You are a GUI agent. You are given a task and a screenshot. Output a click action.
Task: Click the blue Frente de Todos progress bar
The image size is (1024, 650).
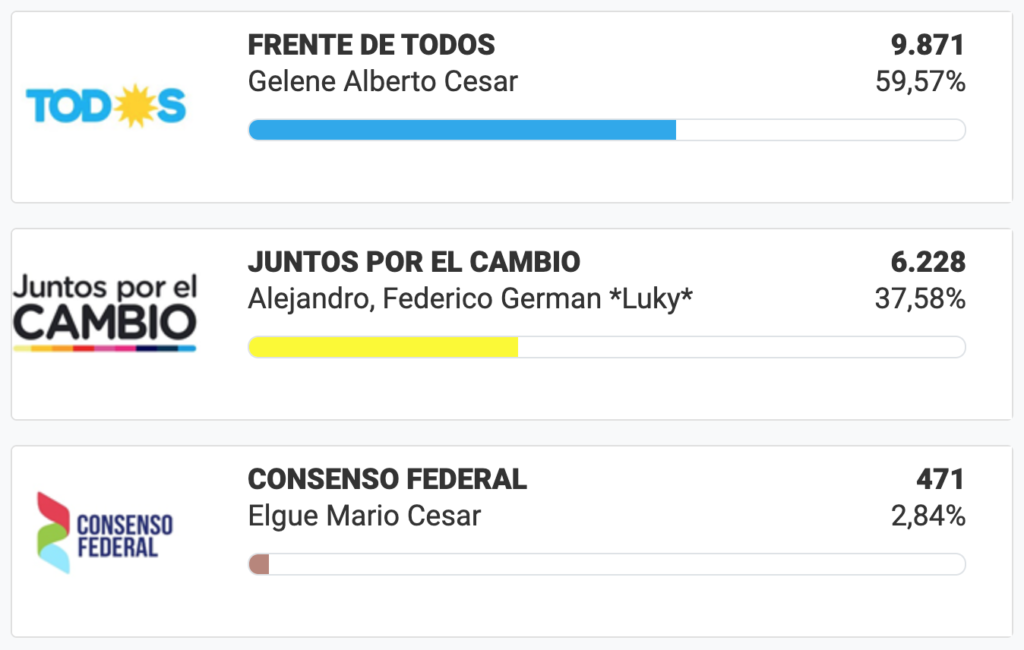[462, 130]
